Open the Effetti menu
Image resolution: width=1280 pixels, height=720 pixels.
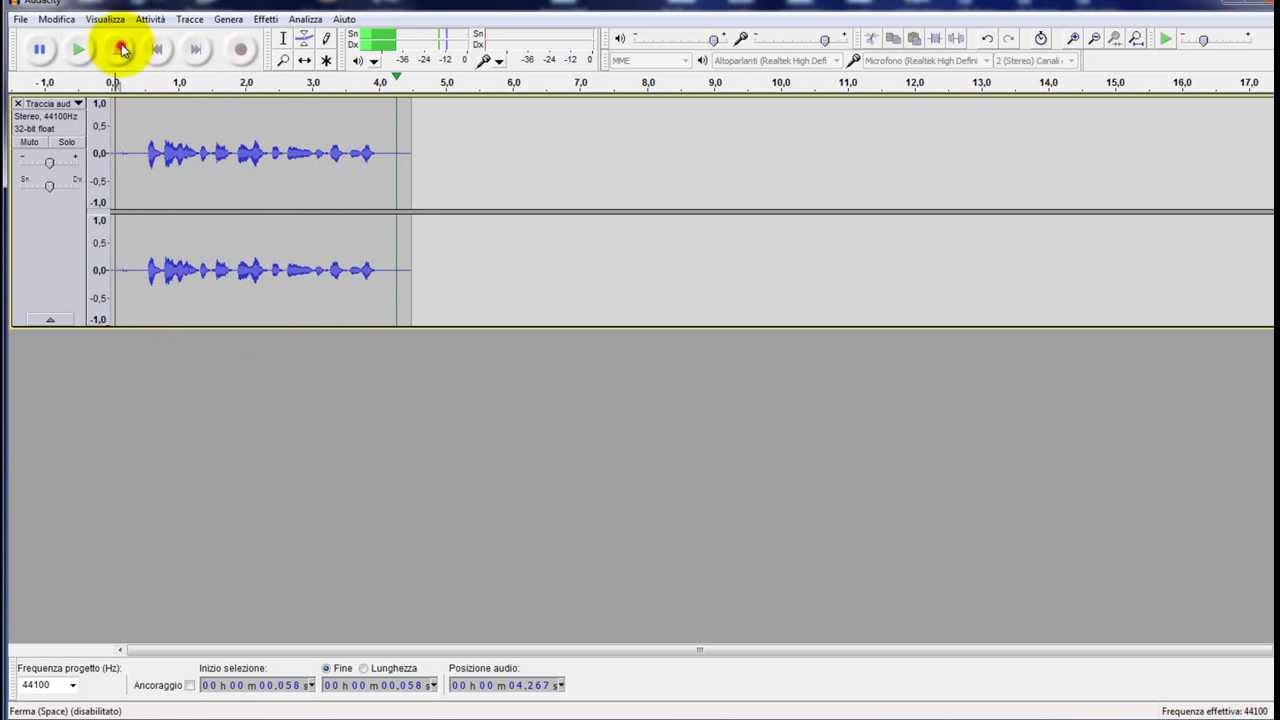point(265,19)
